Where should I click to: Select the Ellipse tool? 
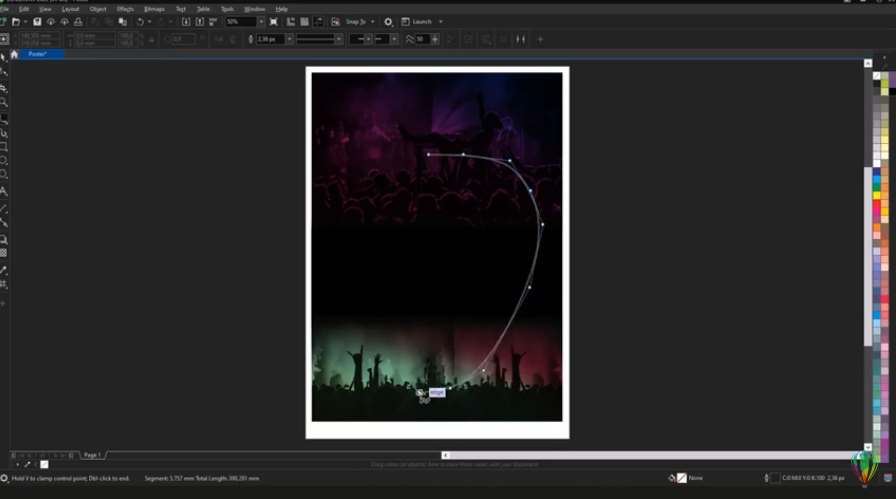[x=4, y=161]
